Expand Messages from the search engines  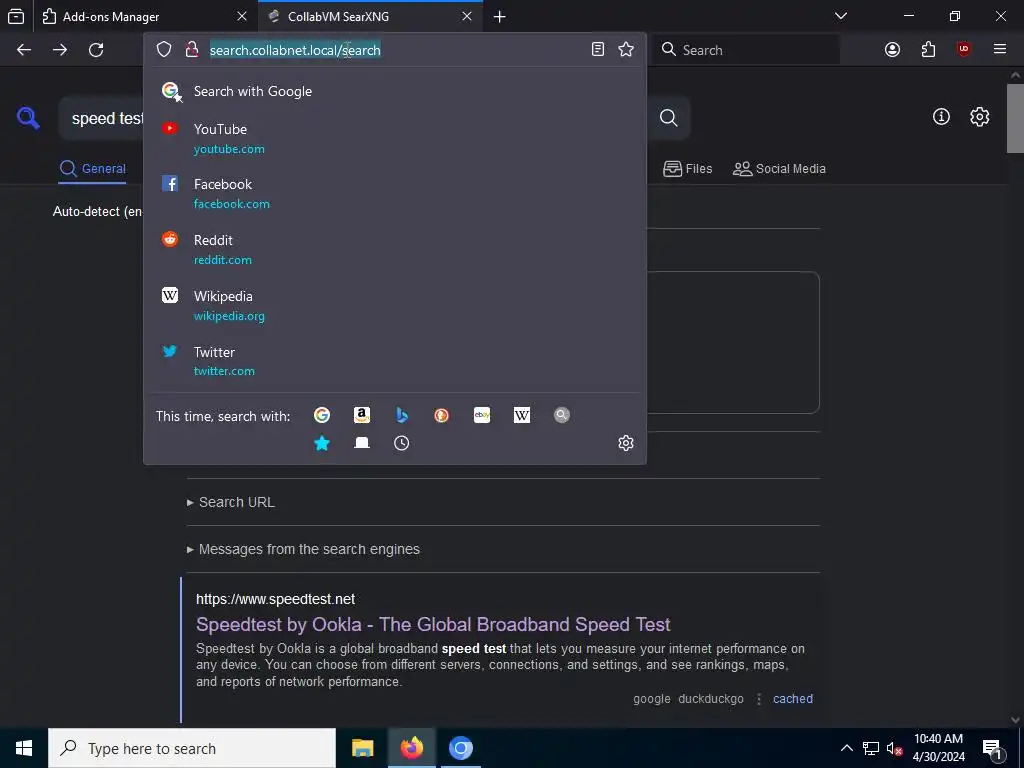[x=303, y=549]
